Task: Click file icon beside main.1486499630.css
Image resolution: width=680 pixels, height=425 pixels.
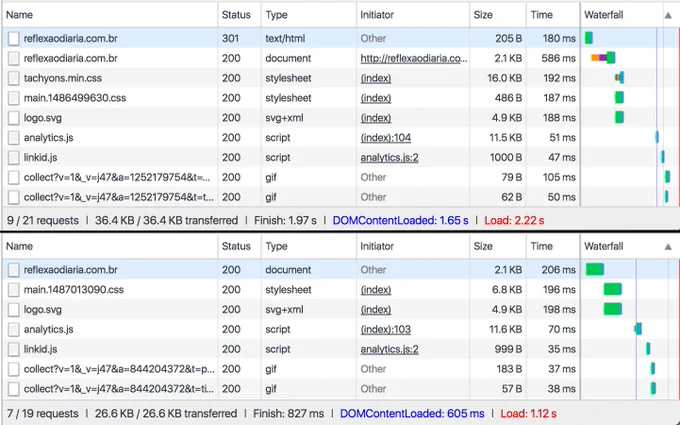Action: click(x=13, y=98)
